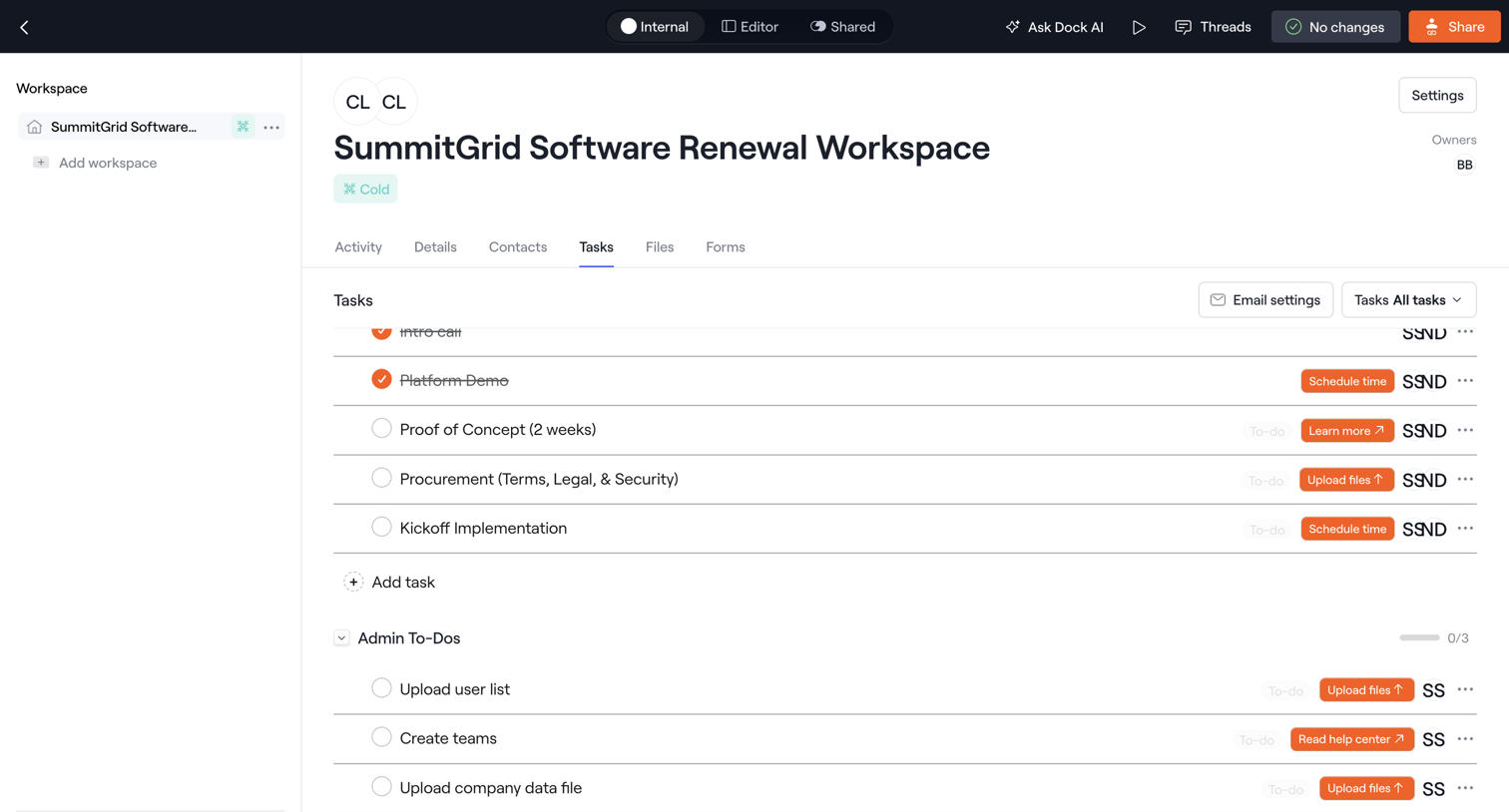Screen dimensions: 1509x812
Task: Switch to the Activity tab
Action: pyautogui.click(x=358, y=247)
